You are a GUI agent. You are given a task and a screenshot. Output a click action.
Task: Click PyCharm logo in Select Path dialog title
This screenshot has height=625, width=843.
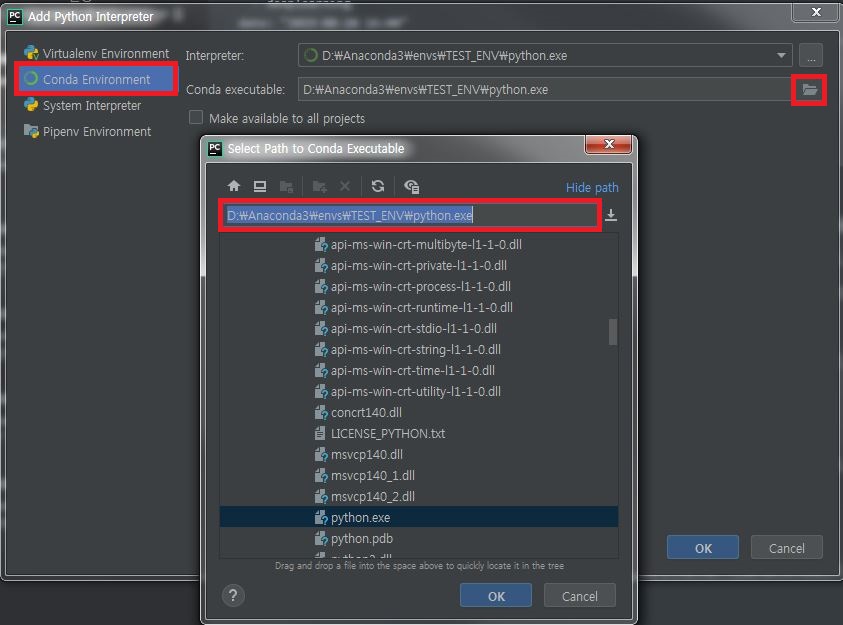[x=215, y=148]
